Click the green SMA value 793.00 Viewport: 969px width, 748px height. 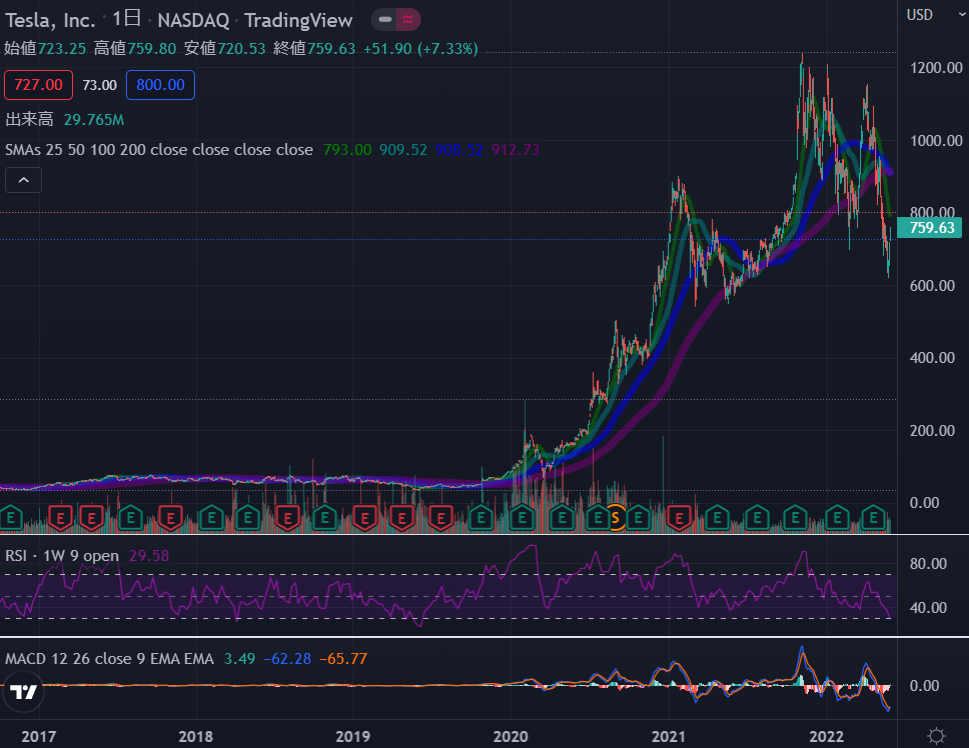point(347,150)
